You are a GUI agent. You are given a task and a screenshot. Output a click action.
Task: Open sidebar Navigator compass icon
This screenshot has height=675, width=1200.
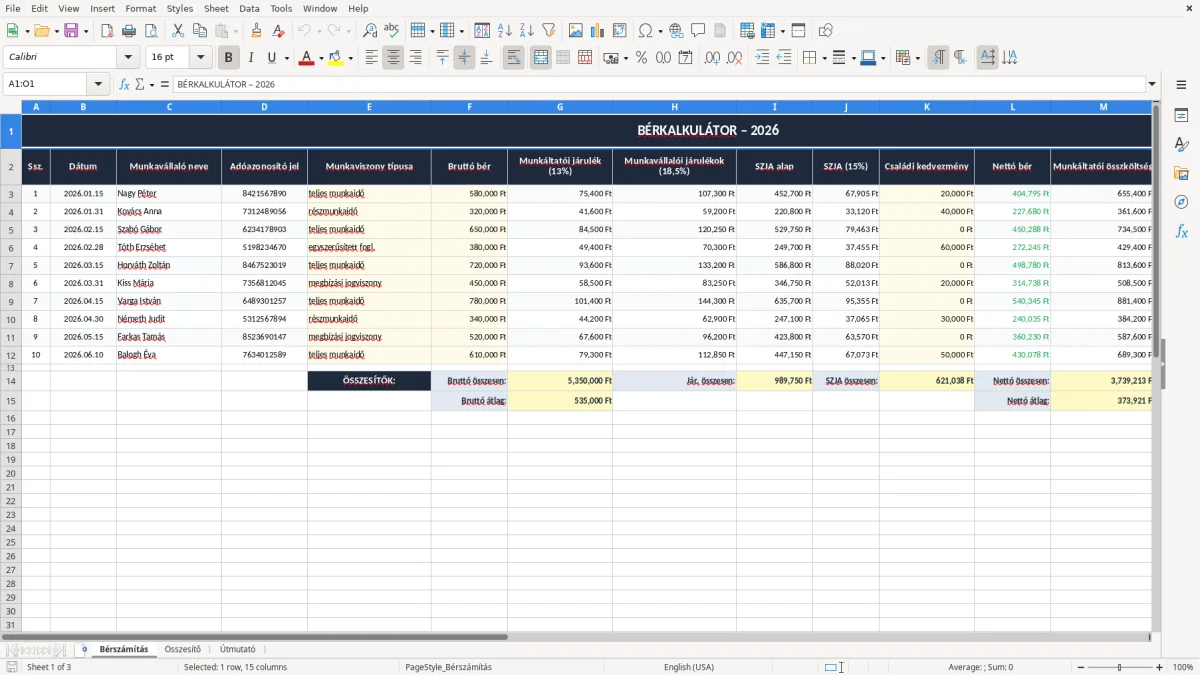pyautogui.click(x=1181, y=202)
